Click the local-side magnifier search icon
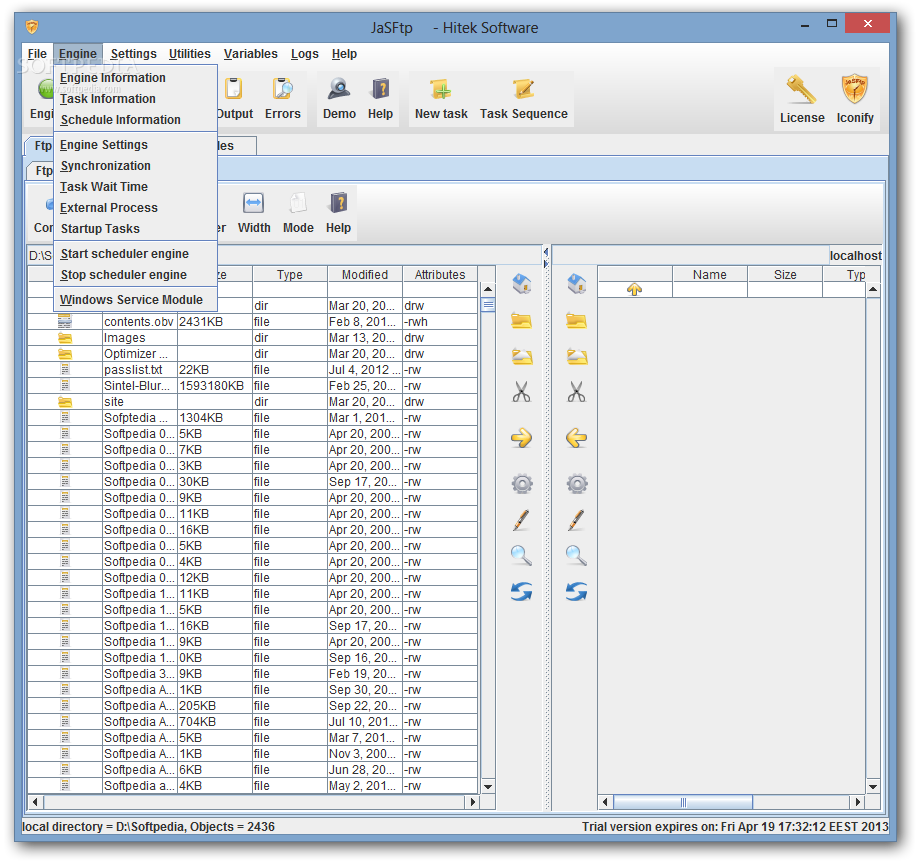 (521, 555)
